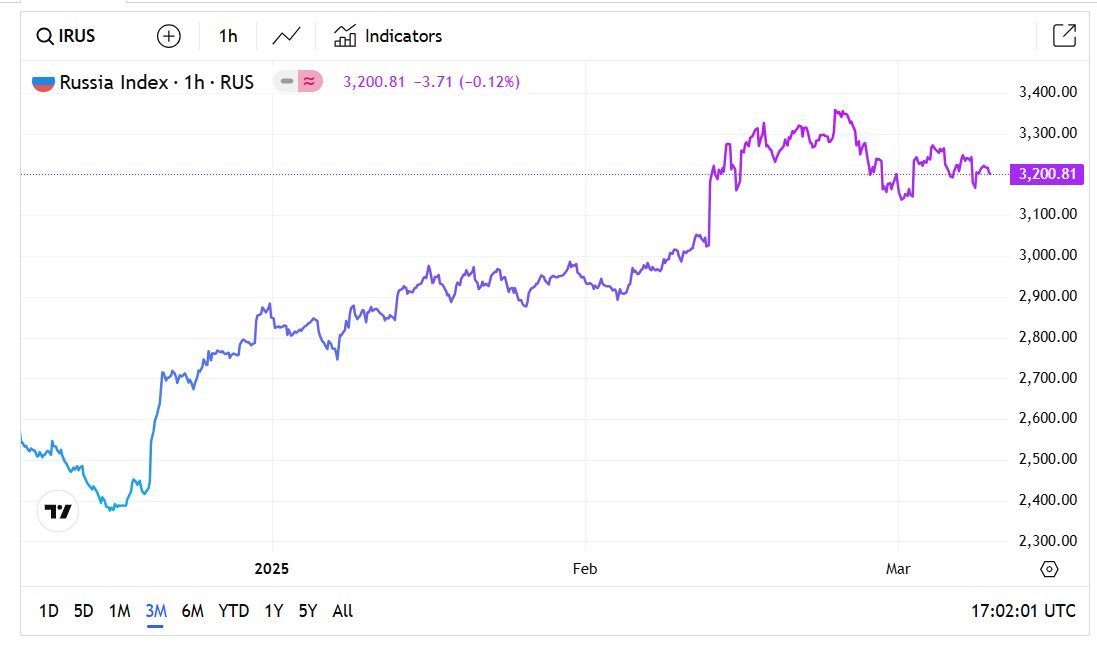Toggle the 3M timeframe selection
The width and height of the screenshot is (1097, 647).
click(x=155, y=610)
